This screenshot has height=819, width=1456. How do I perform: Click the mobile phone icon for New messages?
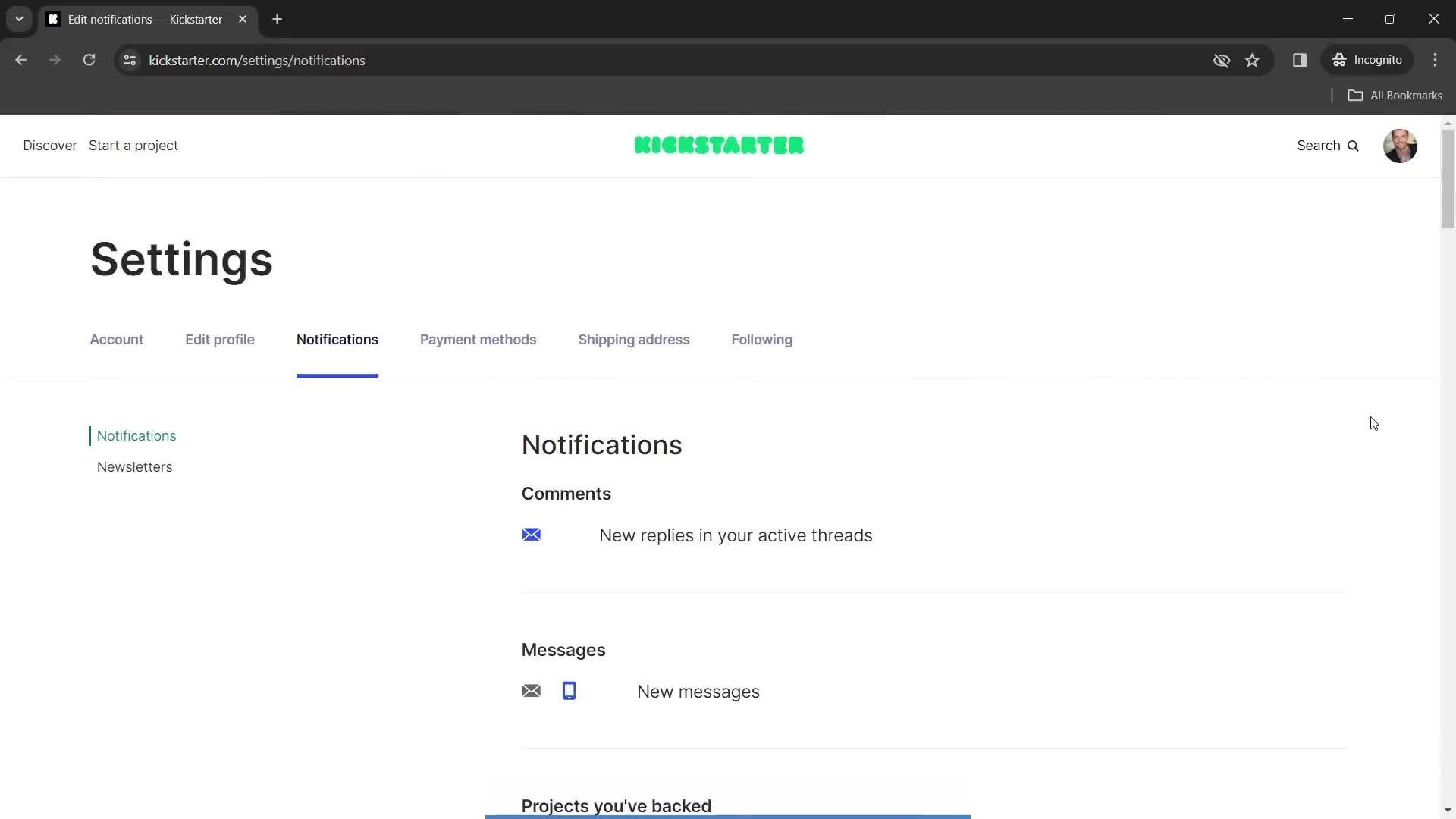(570, 691)
